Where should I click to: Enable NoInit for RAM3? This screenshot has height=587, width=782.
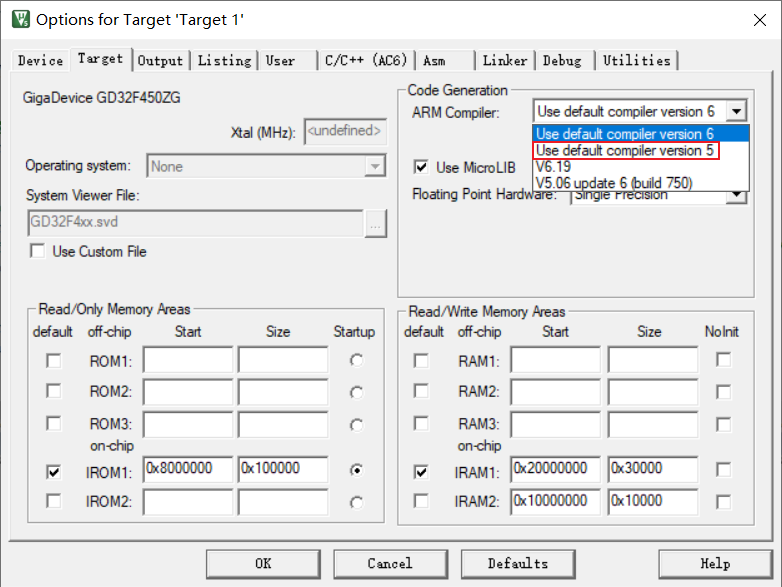click(723, 424)
